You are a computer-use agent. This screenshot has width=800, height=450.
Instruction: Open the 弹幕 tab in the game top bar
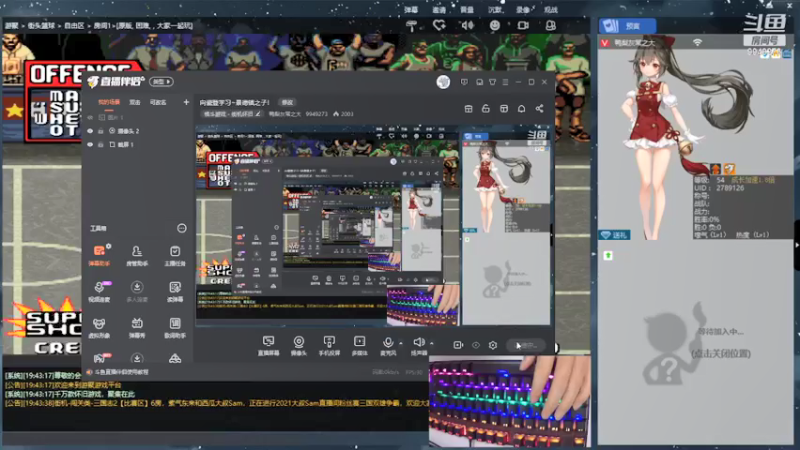coord(411,10)
